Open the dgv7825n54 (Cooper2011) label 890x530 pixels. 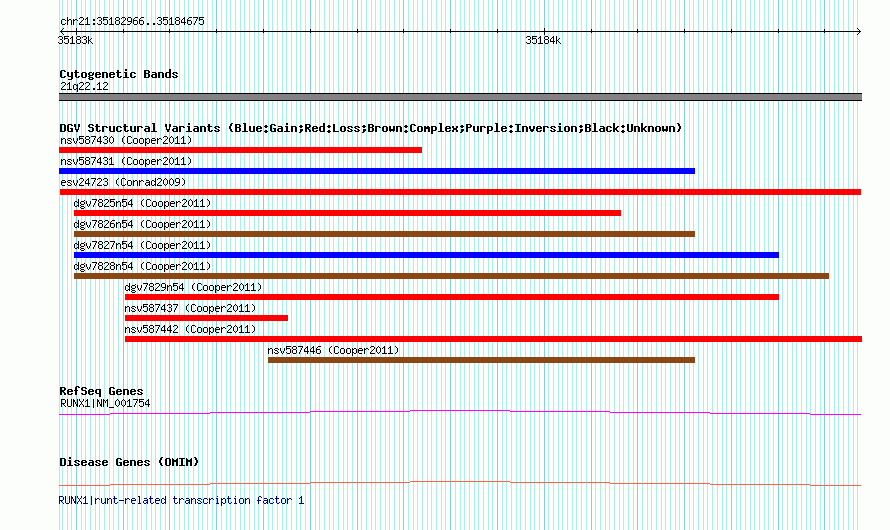[142, 203]
